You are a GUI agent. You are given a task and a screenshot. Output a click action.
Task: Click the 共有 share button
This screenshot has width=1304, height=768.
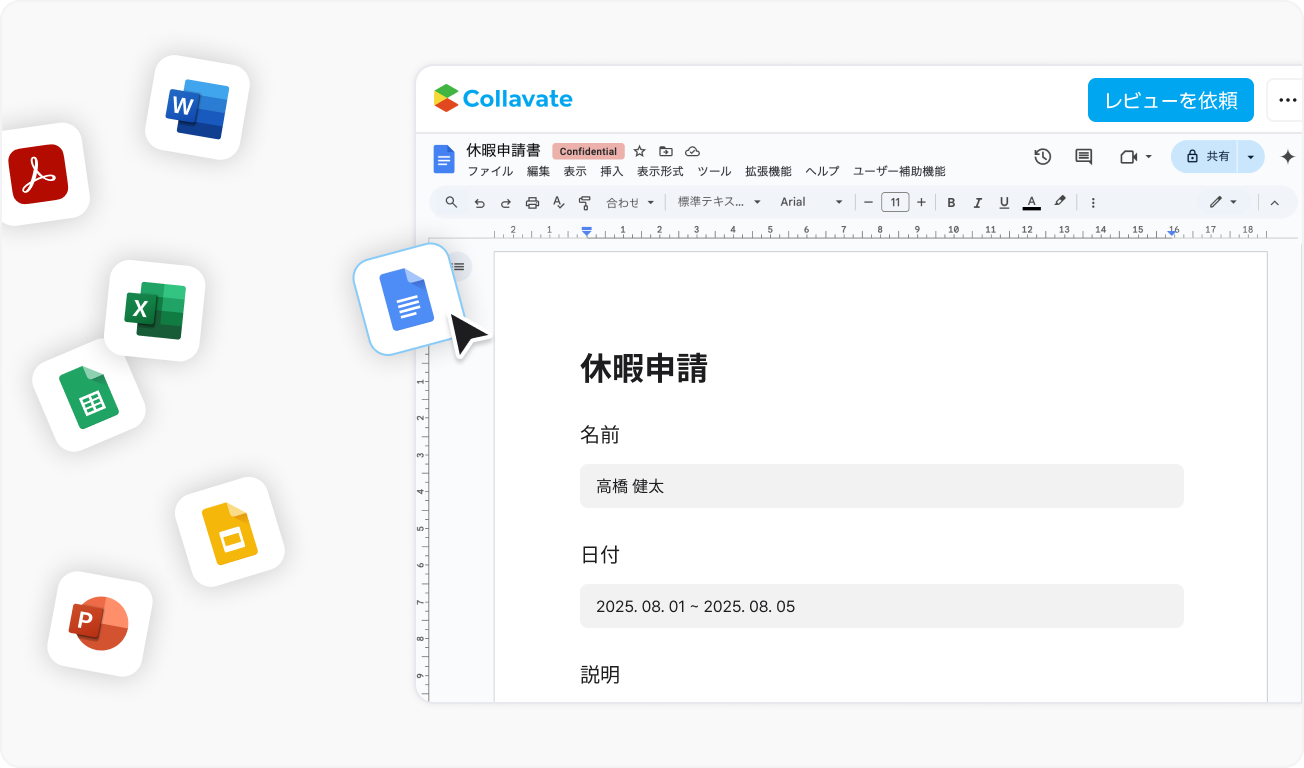click(1205, 157)
